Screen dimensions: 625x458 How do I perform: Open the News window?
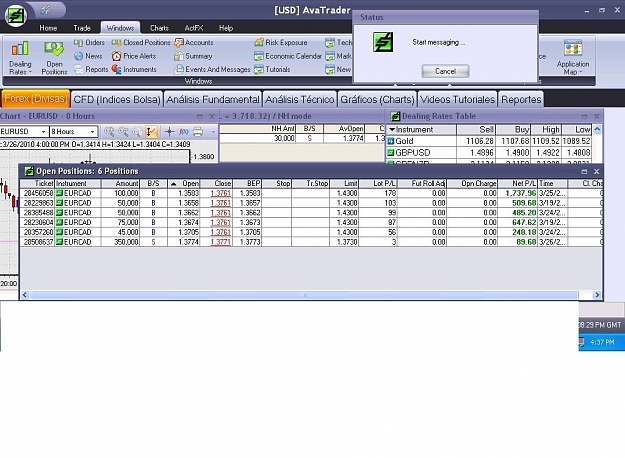[88, 56]
